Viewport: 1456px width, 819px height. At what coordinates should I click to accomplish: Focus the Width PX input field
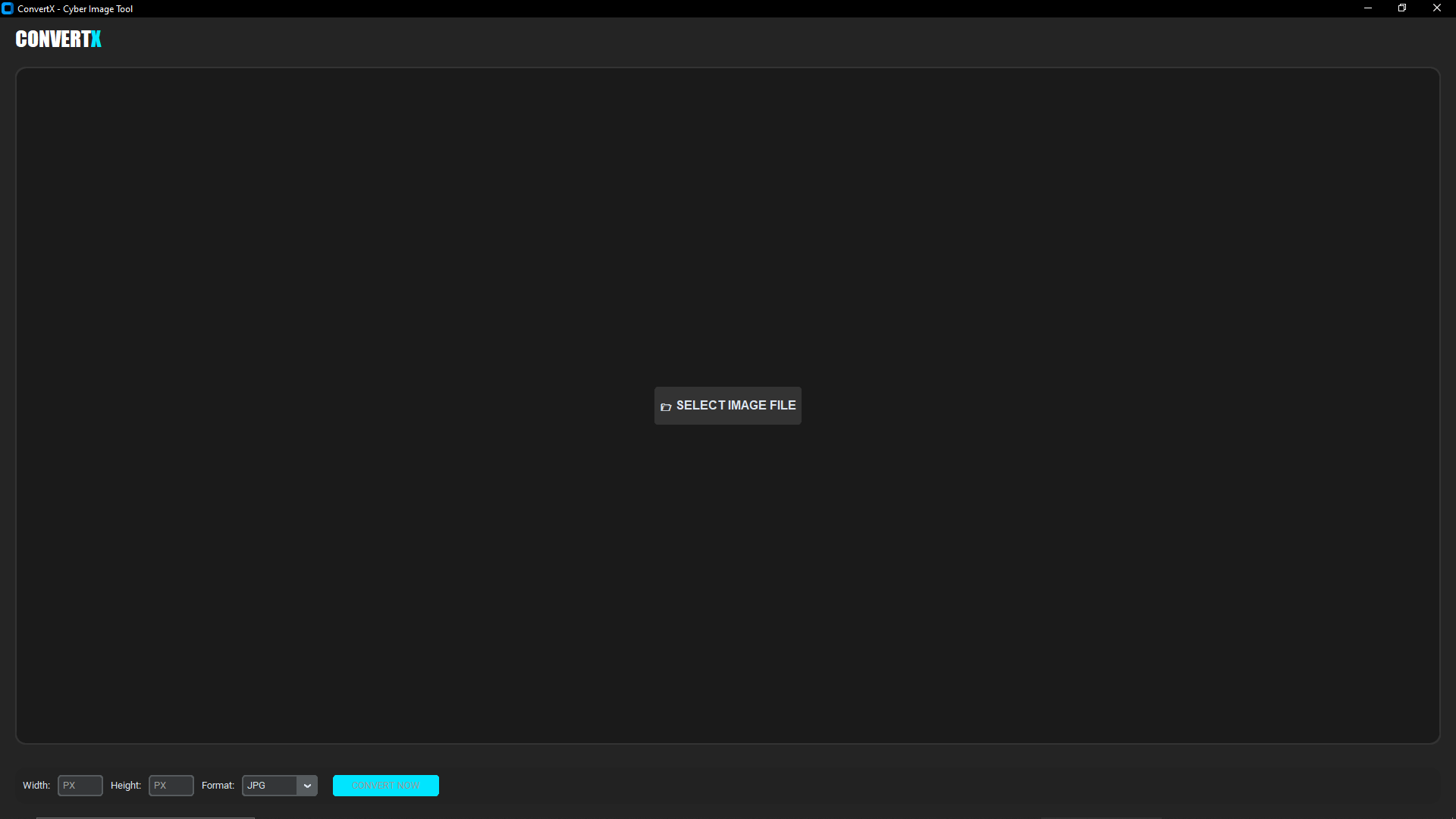[80, 786]
